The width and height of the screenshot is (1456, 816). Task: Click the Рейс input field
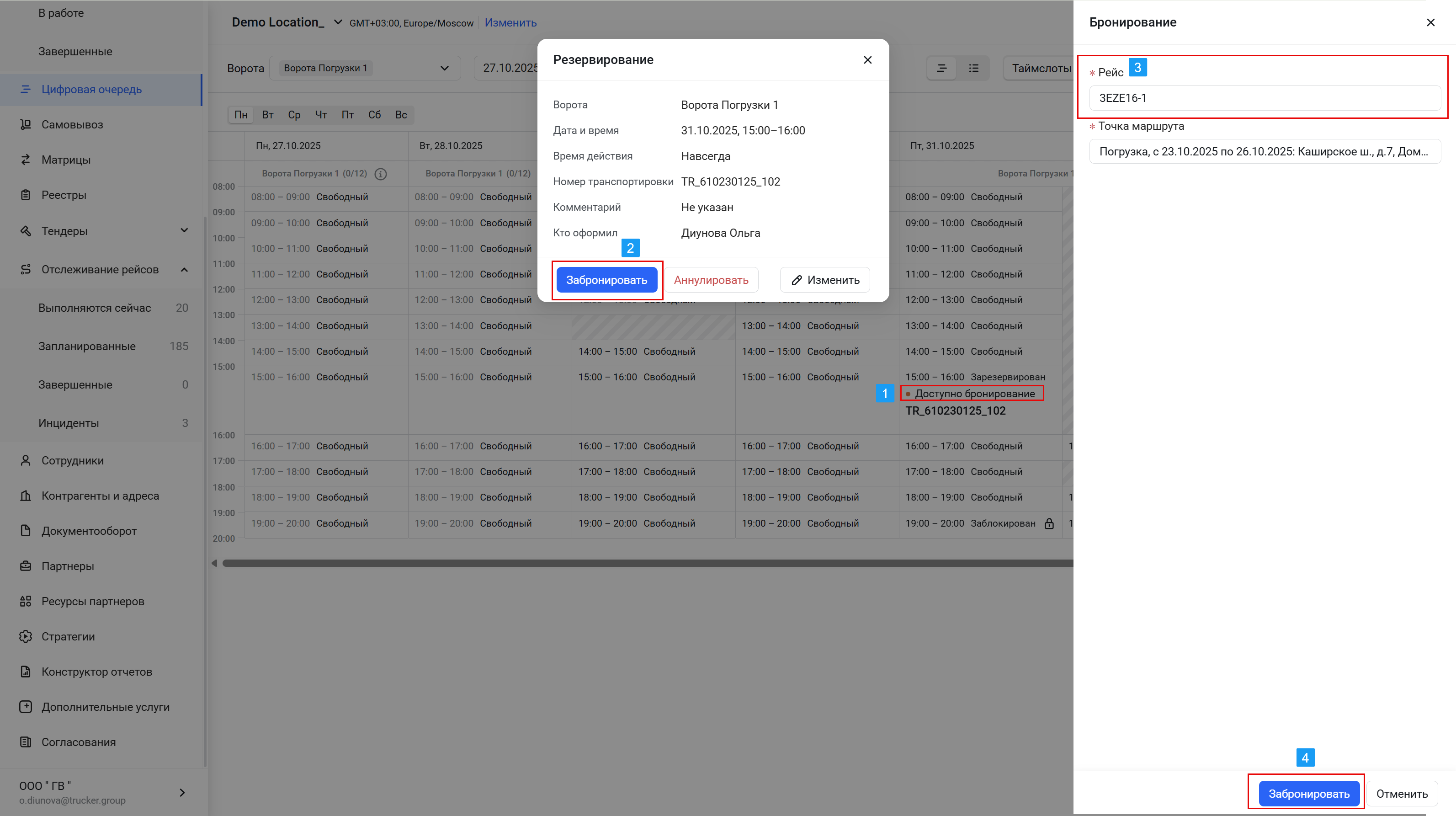1265,98
